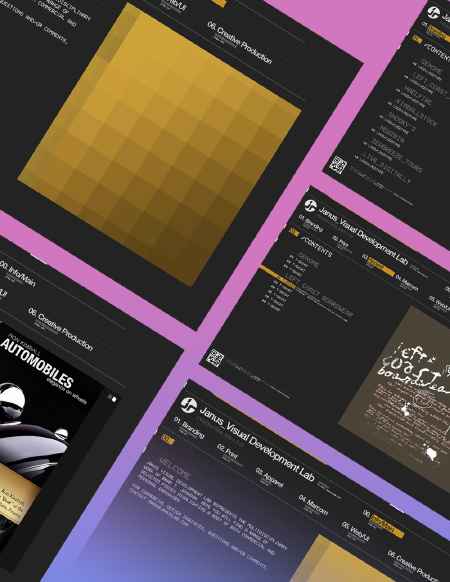Open the 04. Marcom tab on the Welcome page

pyautogui.click(x=314, y=504)
